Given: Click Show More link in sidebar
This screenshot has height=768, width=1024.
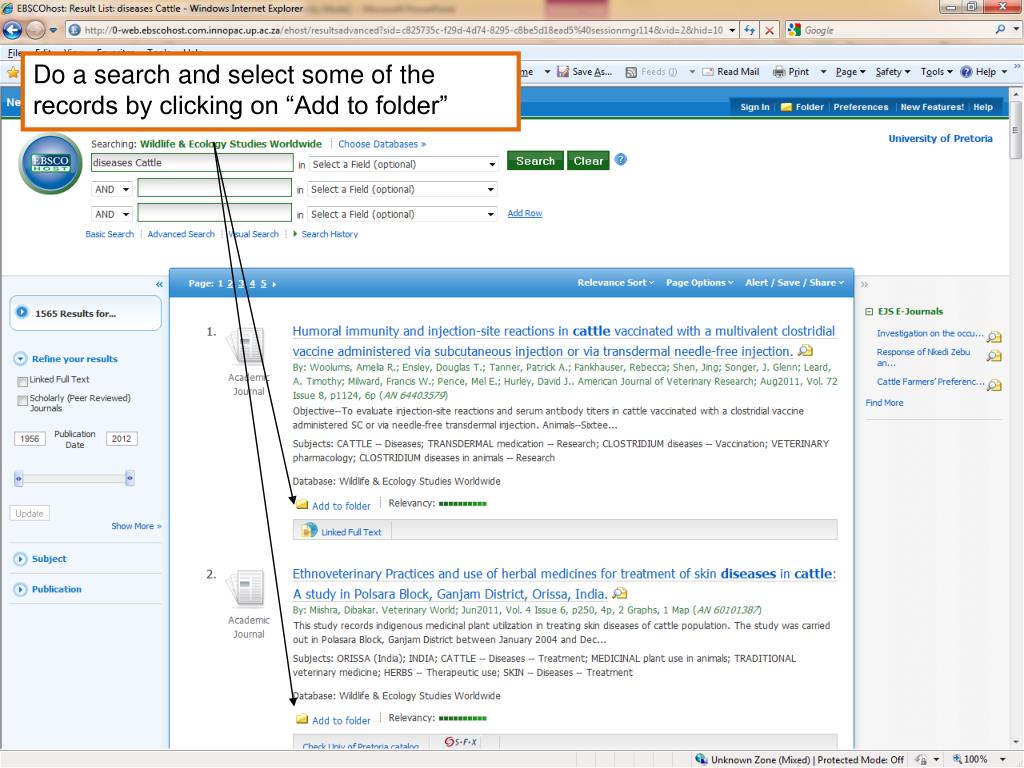Looking at the screenshot, I should point(136,526).
